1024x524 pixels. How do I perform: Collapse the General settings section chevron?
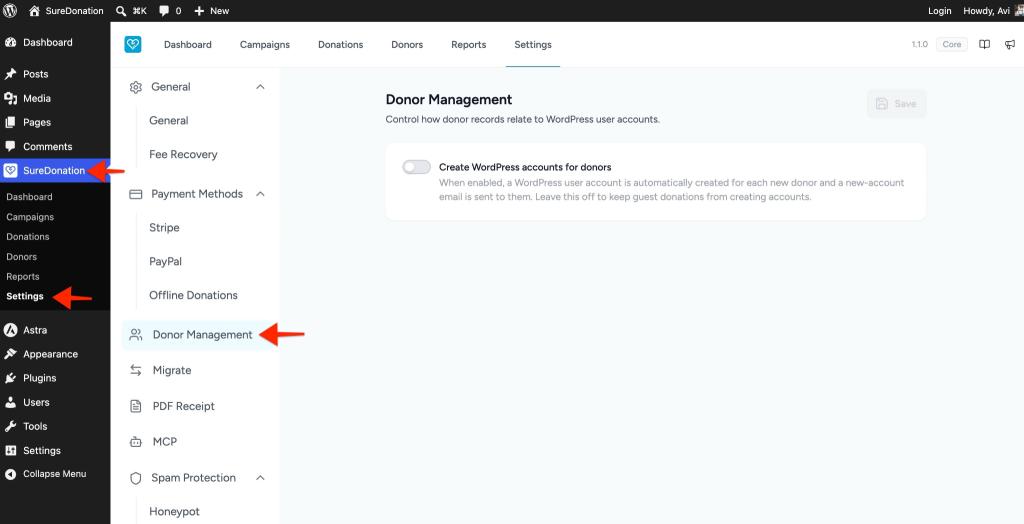click(260, 87)
